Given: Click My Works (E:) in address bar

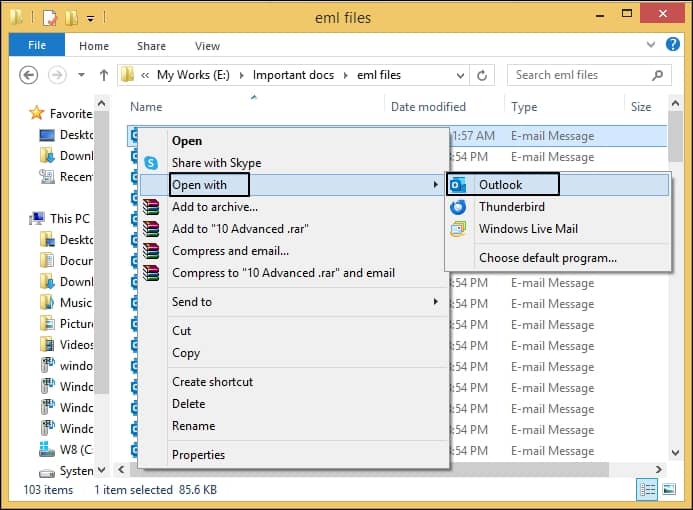Looking at the screenshot, I should tap(193, 75).
